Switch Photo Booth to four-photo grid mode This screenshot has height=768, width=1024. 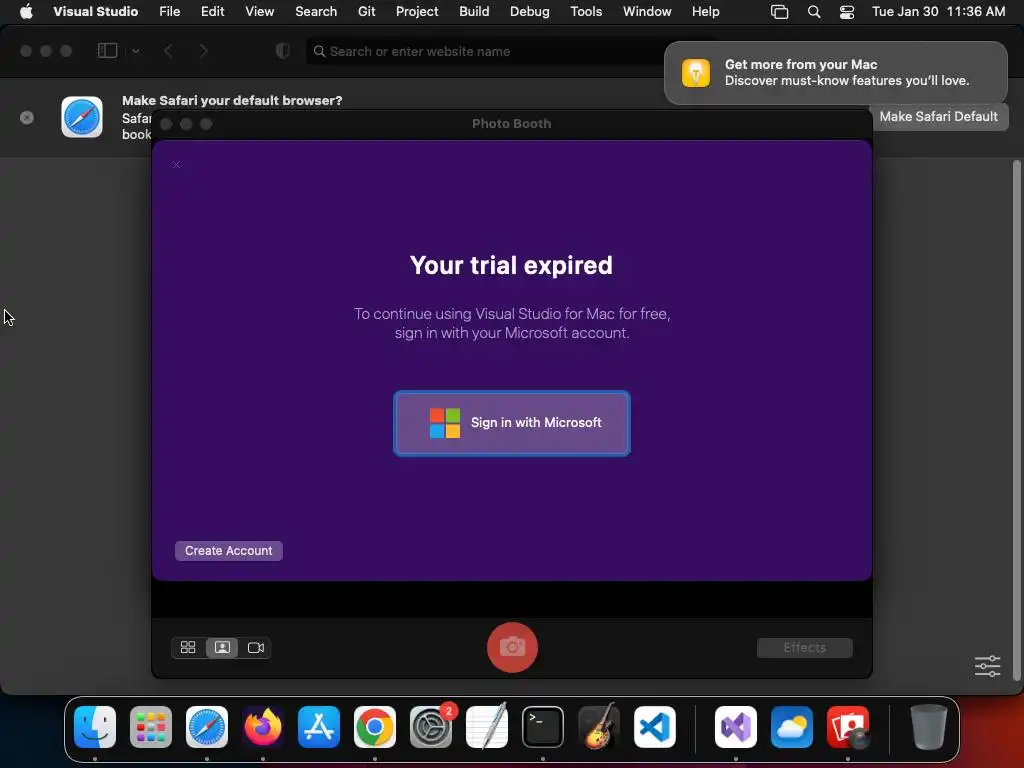click(x=188, y=647)
